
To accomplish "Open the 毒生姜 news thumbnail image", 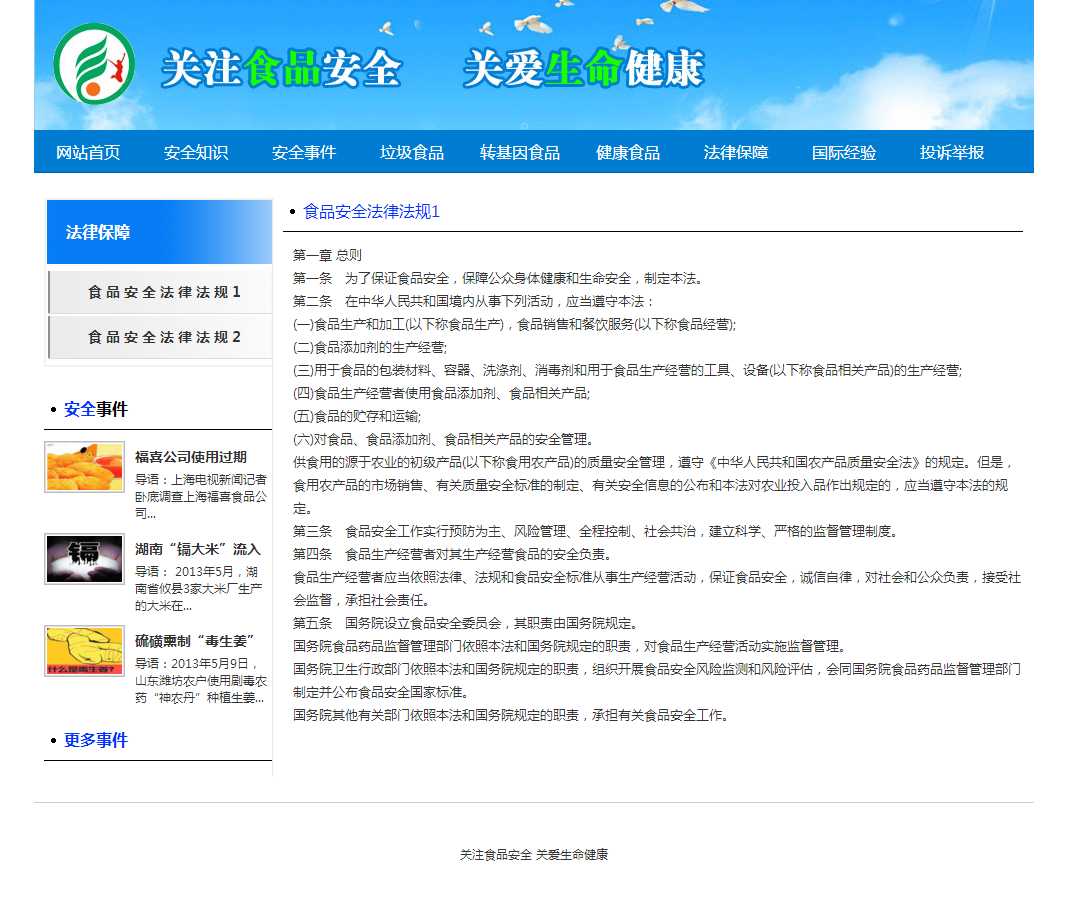I will point(85,651).
